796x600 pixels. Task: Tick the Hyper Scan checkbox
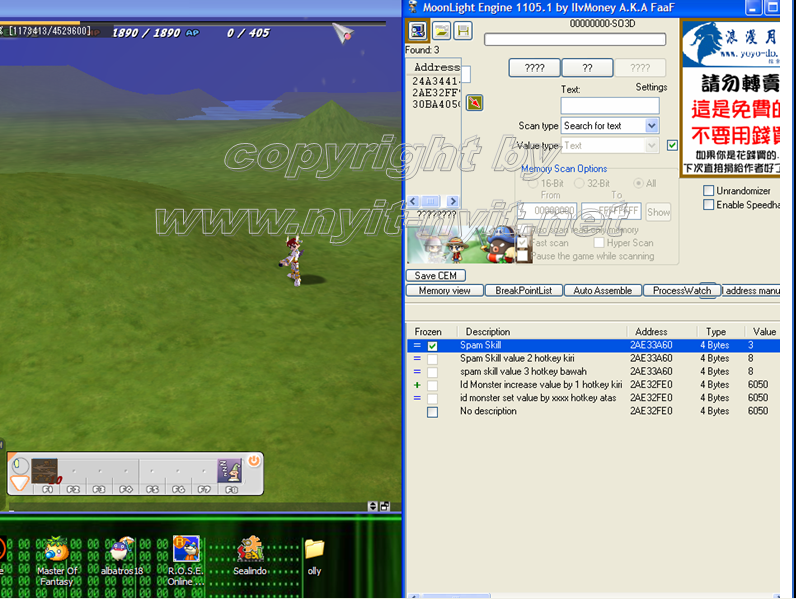(599, 243)
